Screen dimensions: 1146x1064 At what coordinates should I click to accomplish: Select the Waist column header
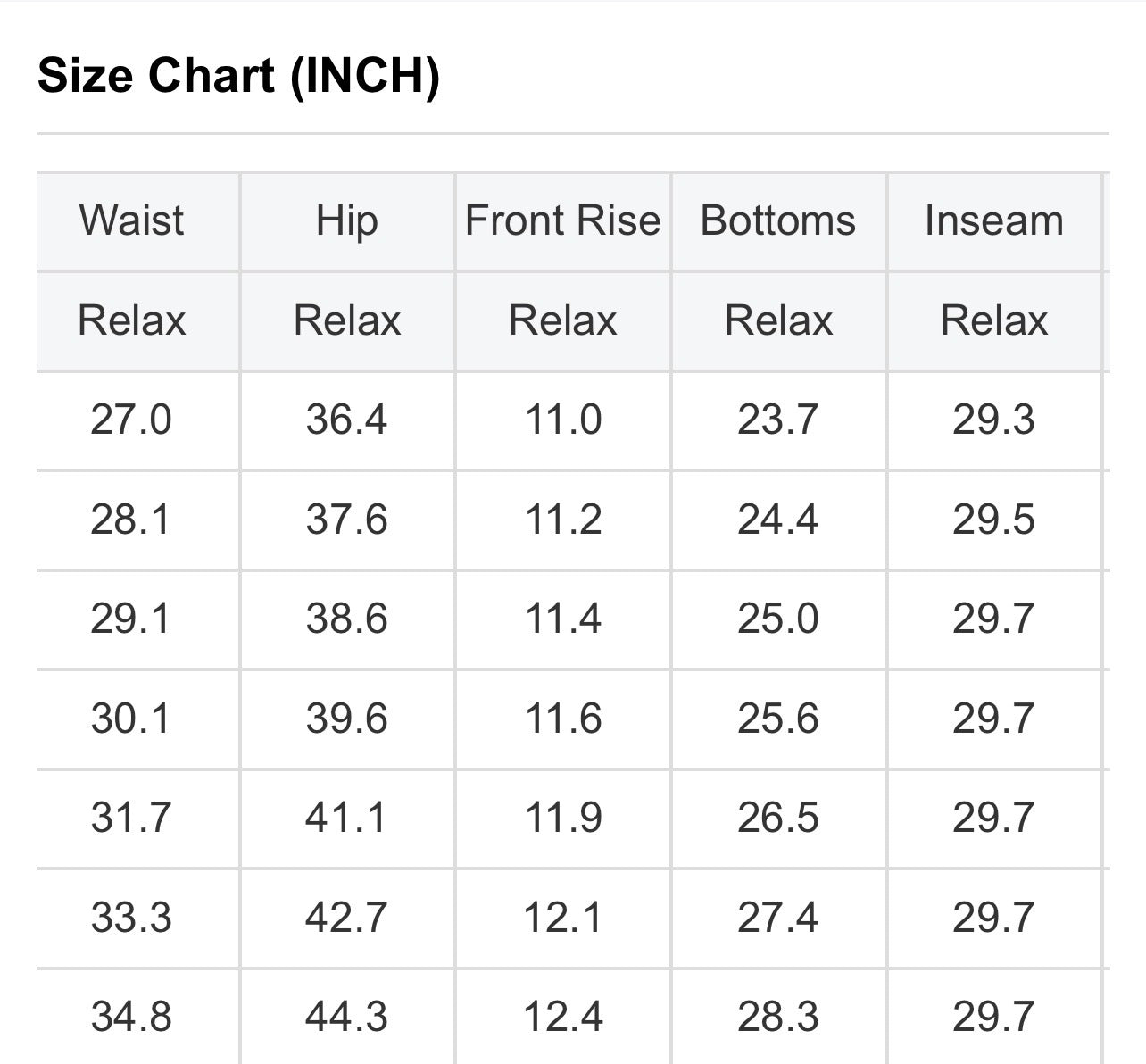(131, 220)
